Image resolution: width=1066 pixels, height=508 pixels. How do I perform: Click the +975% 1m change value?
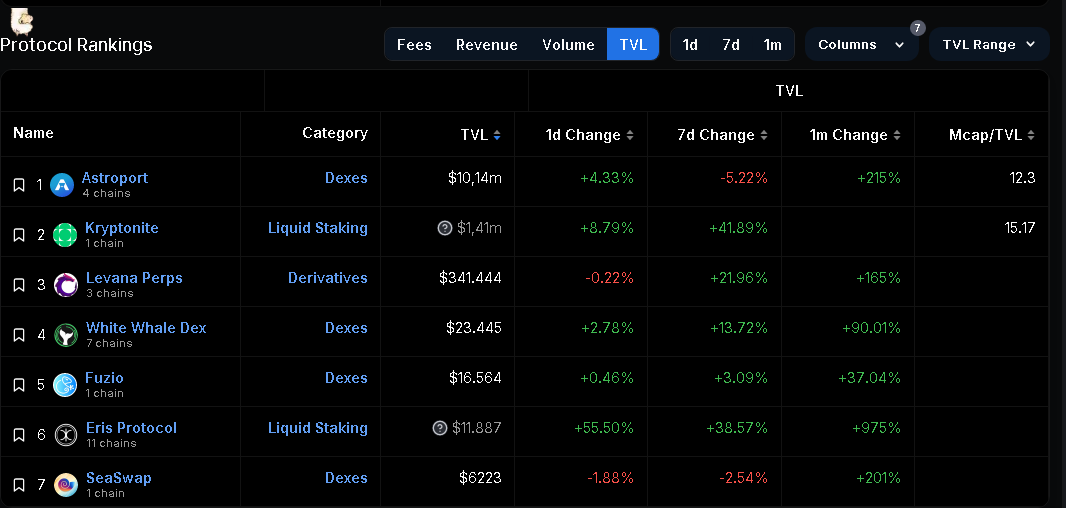pyautogui.click(x=876, y=428)
